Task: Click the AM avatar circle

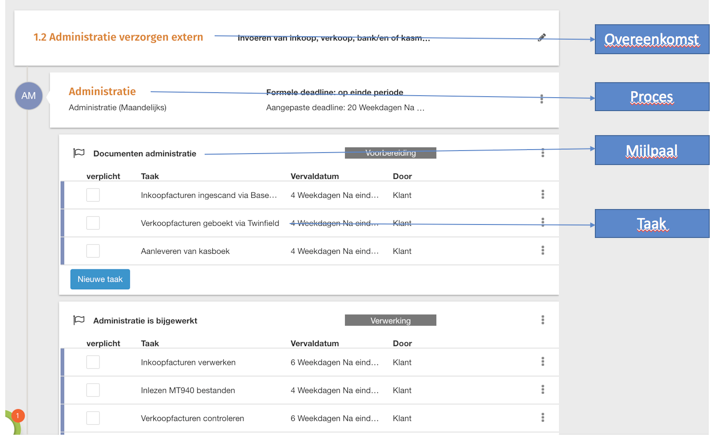Action: tap(29, 96)
